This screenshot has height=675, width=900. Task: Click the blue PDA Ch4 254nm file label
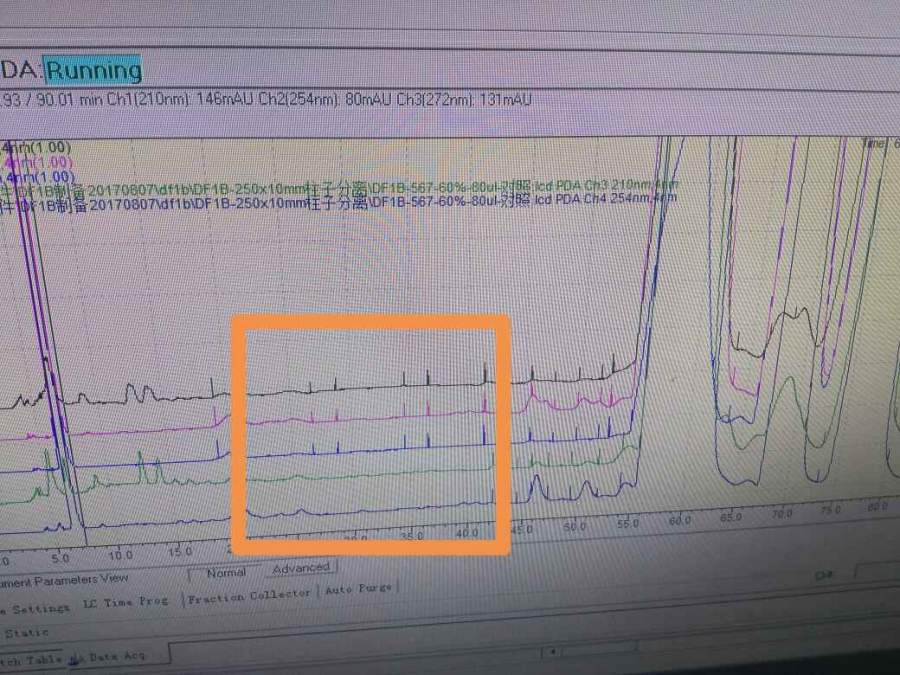339,203
